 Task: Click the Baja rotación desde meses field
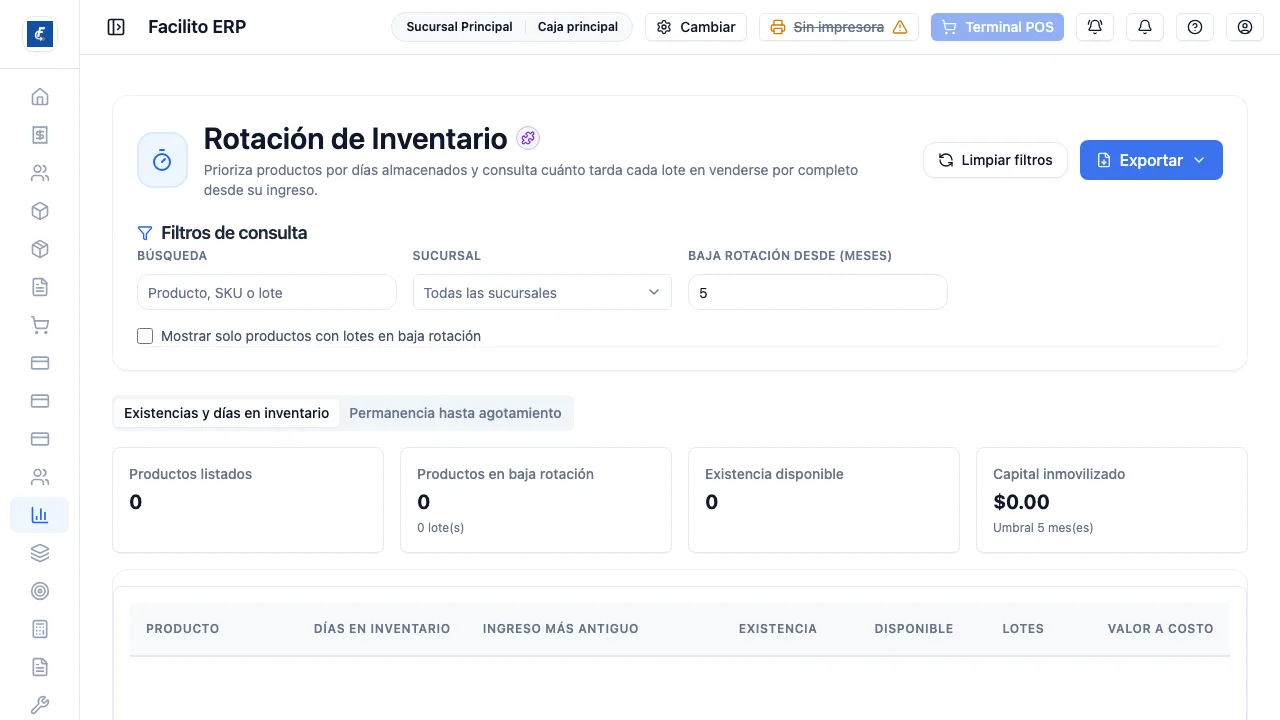point(818,292)
